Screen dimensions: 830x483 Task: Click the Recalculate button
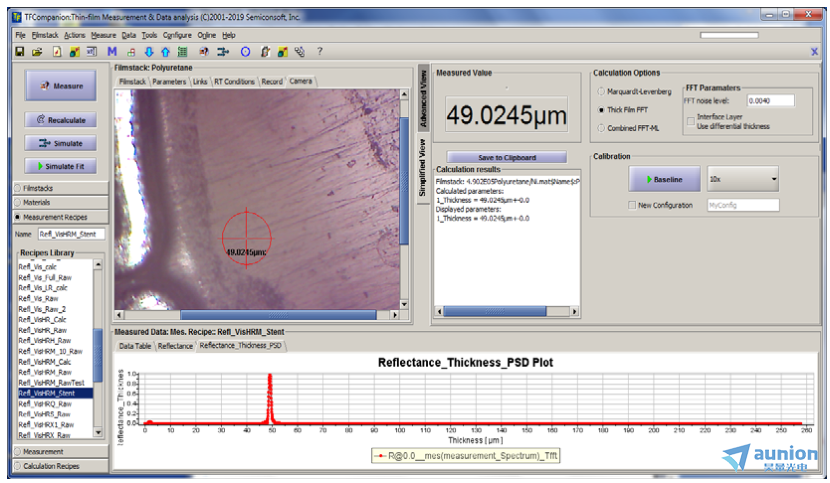pos(60,120)
